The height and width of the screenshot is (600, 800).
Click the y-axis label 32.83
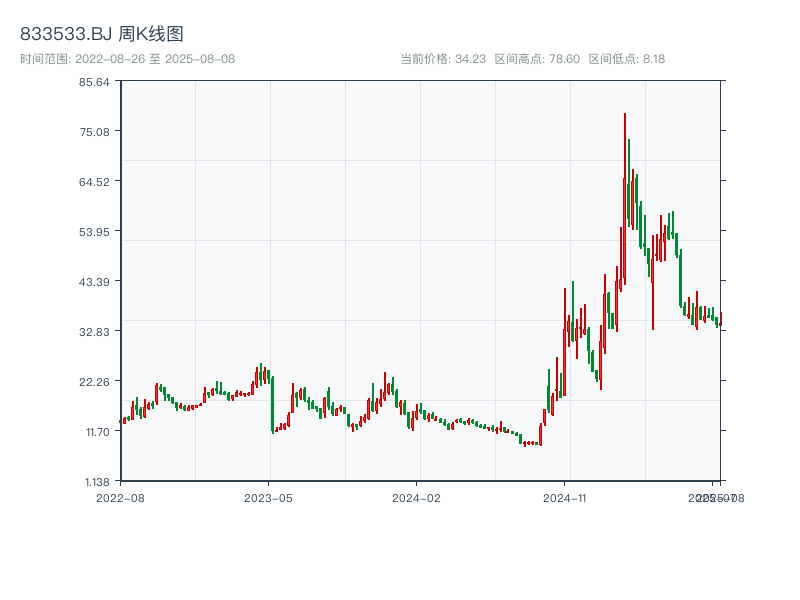click(94, 332)
